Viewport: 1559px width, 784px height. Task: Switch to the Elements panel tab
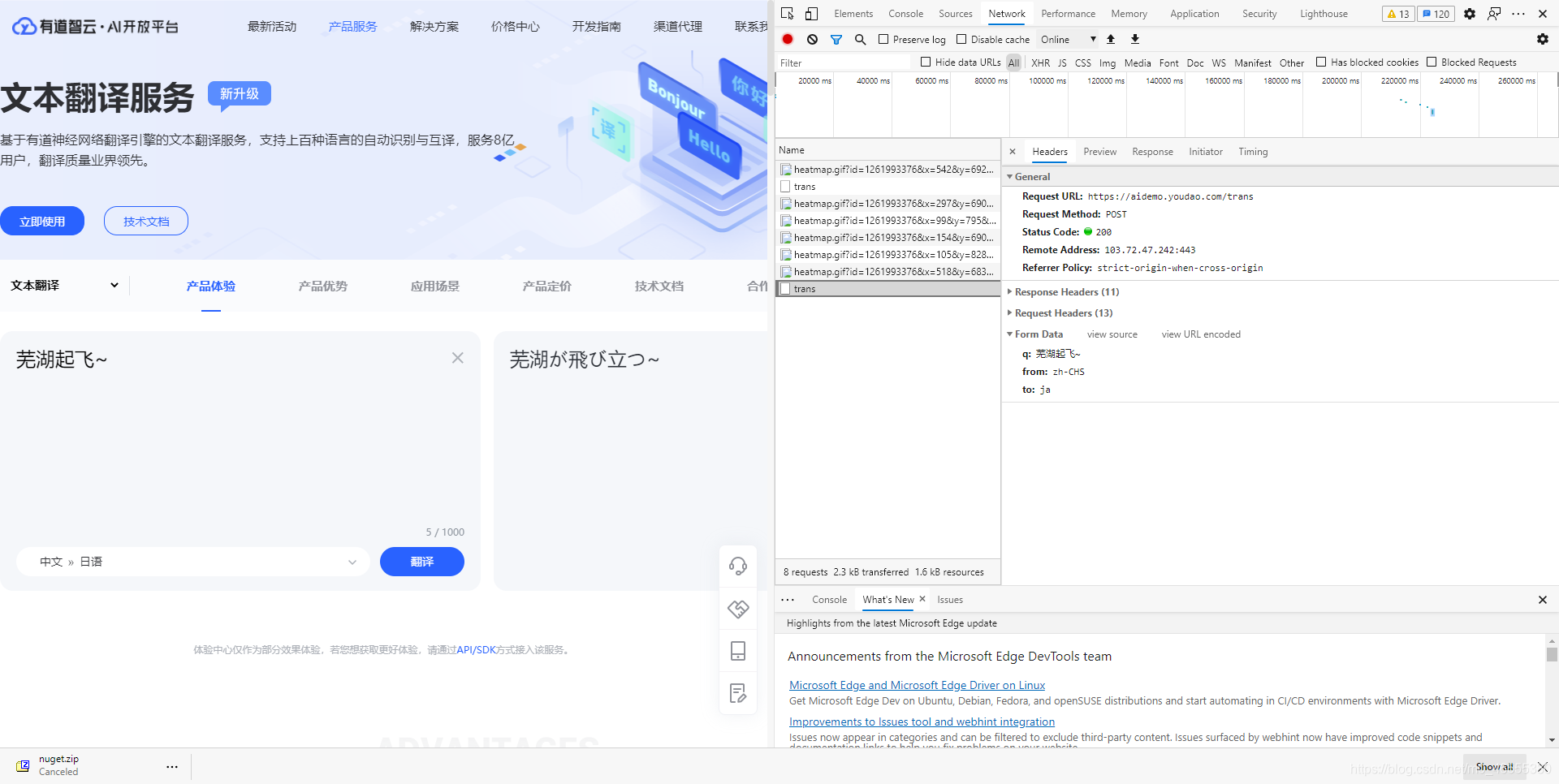[853, 14]
